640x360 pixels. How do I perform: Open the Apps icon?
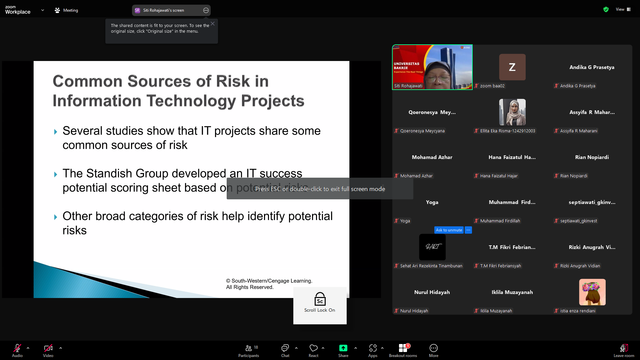[373, 348]
